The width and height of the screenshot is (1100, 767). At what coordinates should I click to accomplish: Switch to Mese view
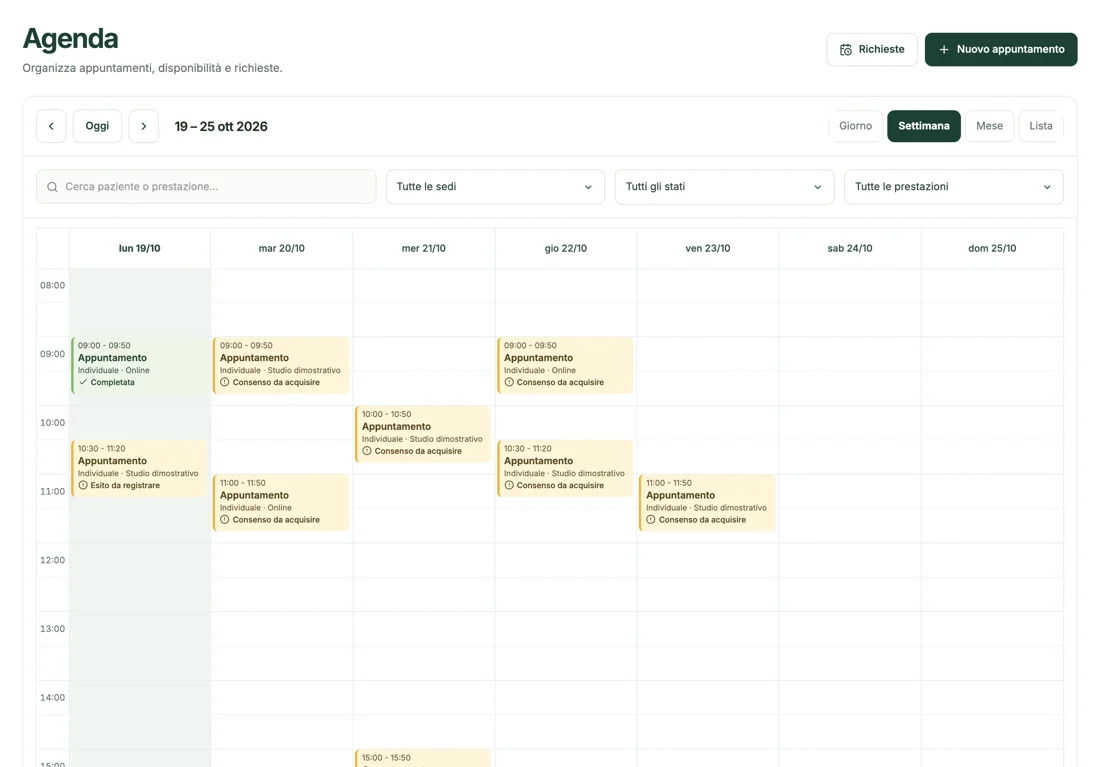pyautogui.click(x=989, y=126)
